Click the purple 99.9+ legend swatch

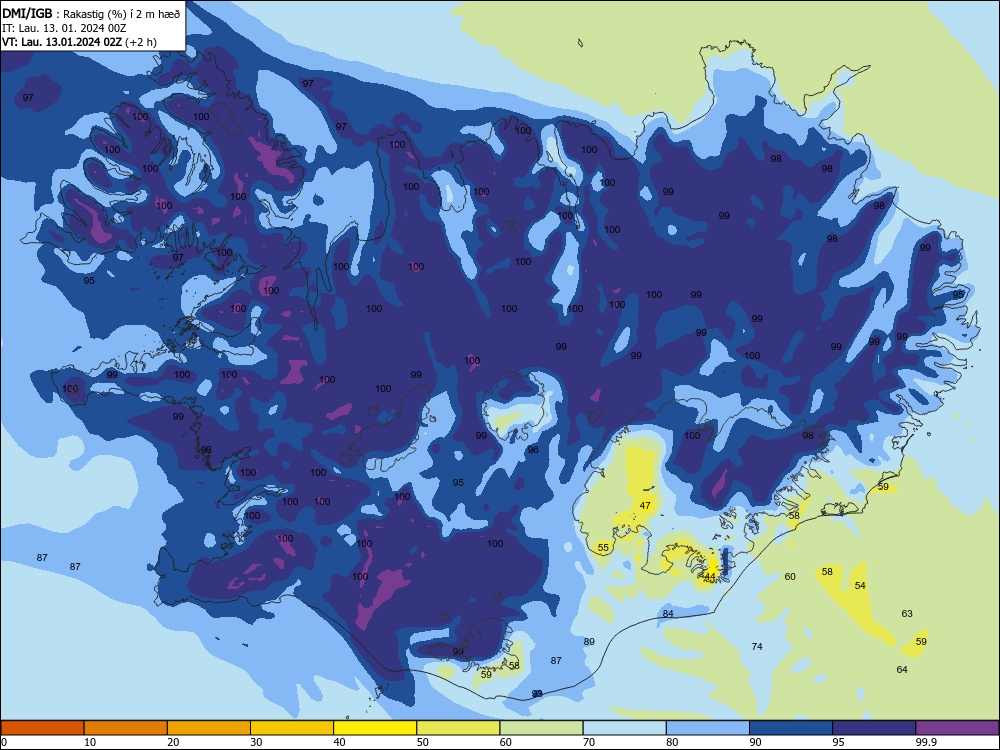[x=957, y=728]
